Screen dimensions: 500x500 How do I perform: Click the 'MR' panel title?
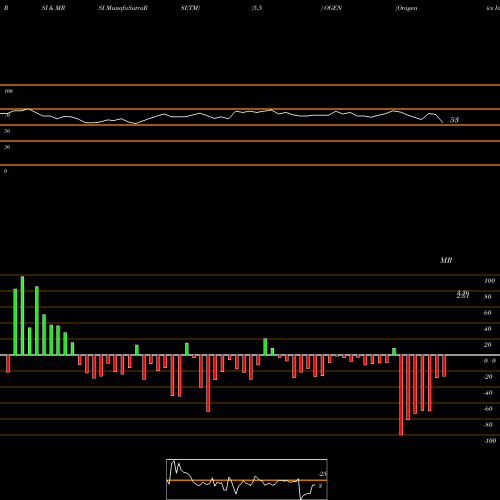[446, 260]
